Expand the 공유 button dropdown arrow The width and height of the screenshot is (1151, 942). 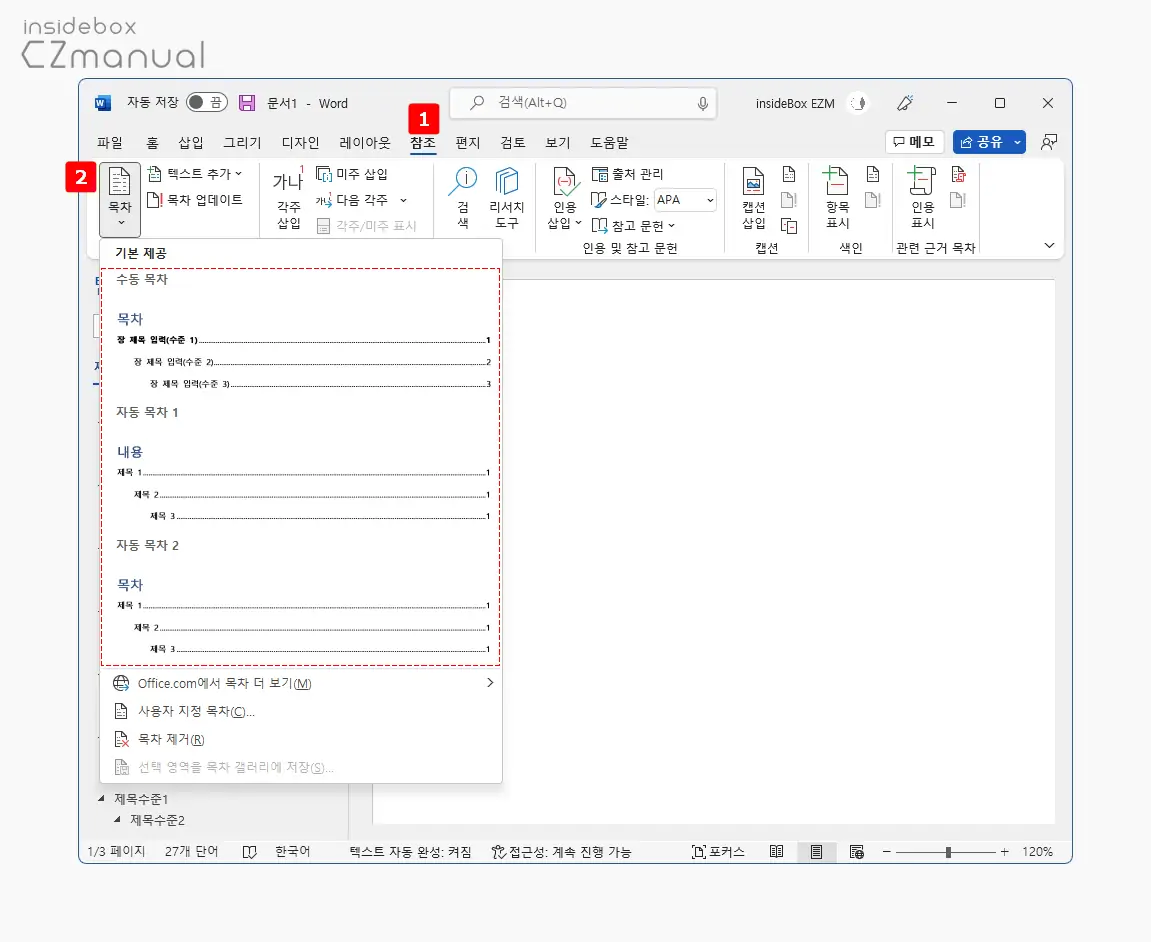(1017, 142)
